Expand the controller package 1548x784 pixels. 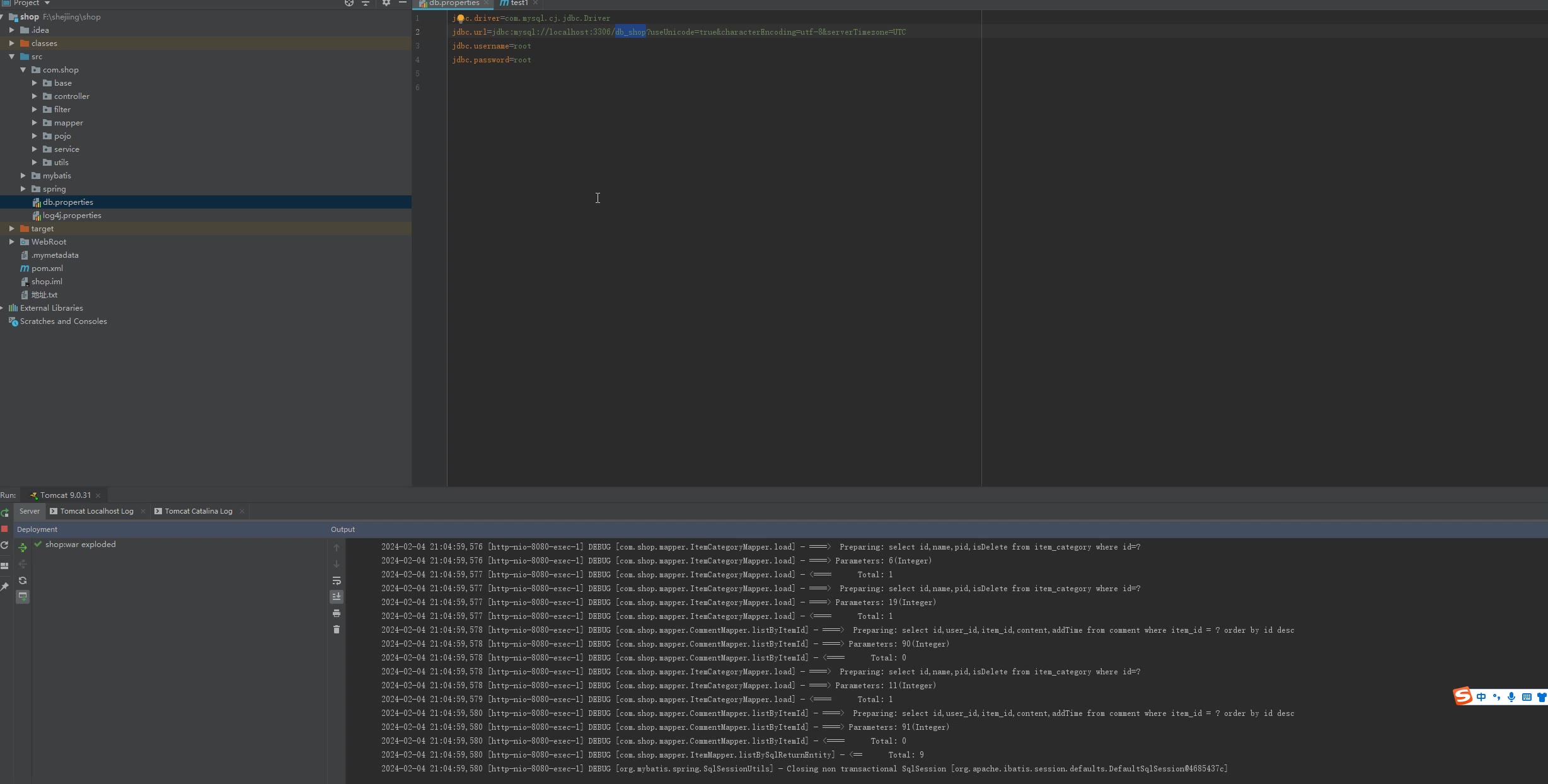(x=35, y=96)
